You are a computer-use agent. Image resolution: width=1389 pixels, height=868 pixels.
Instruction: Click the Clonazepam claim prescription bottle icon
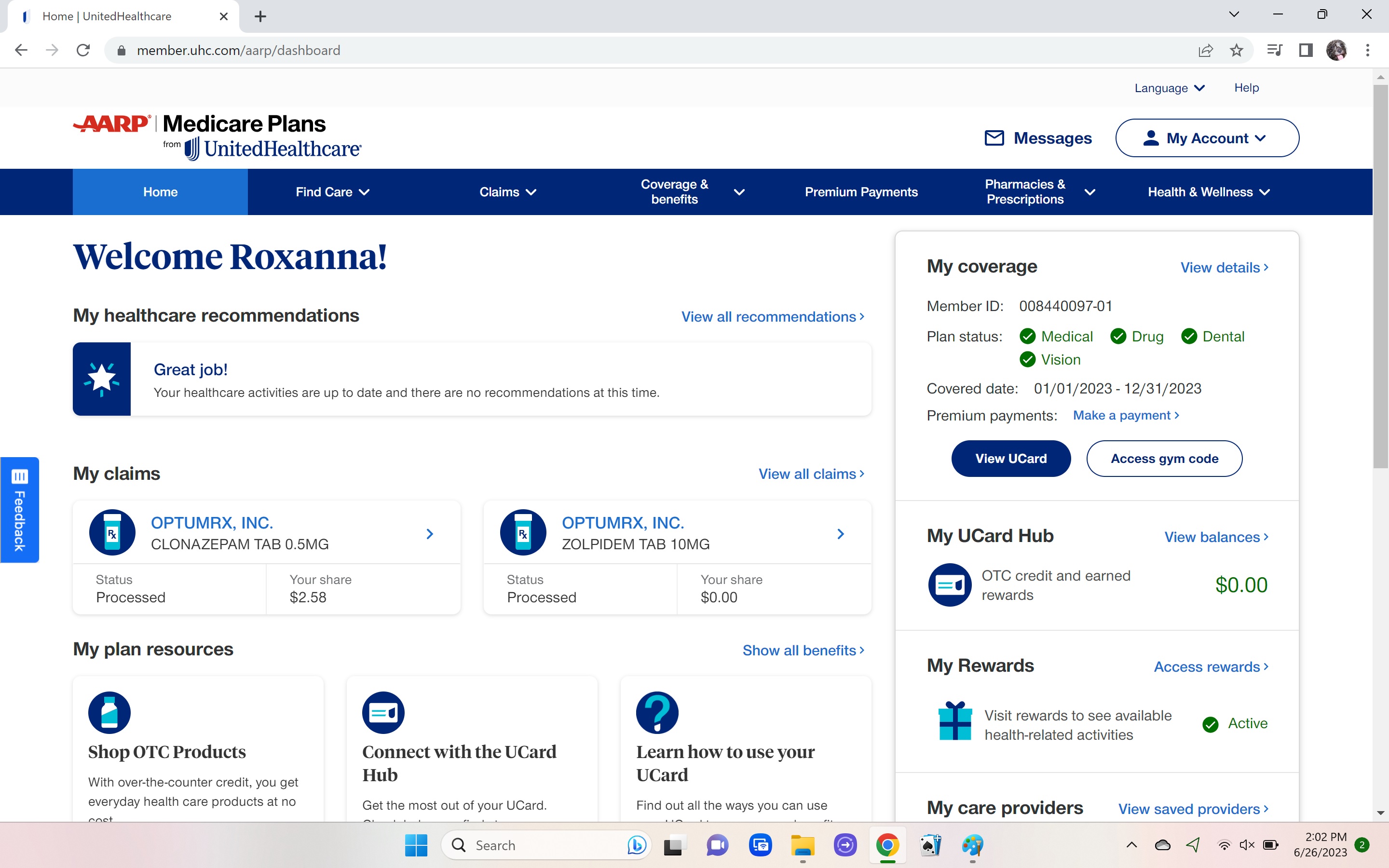(112, 533)
